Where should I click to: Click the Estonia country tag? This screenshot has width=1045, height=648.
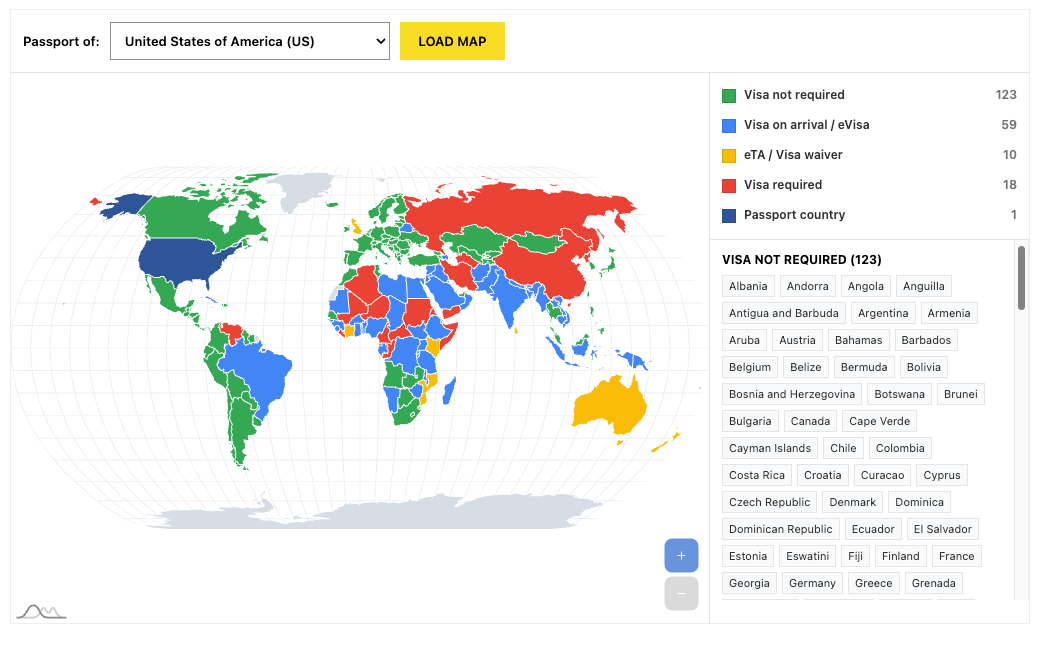748,556
